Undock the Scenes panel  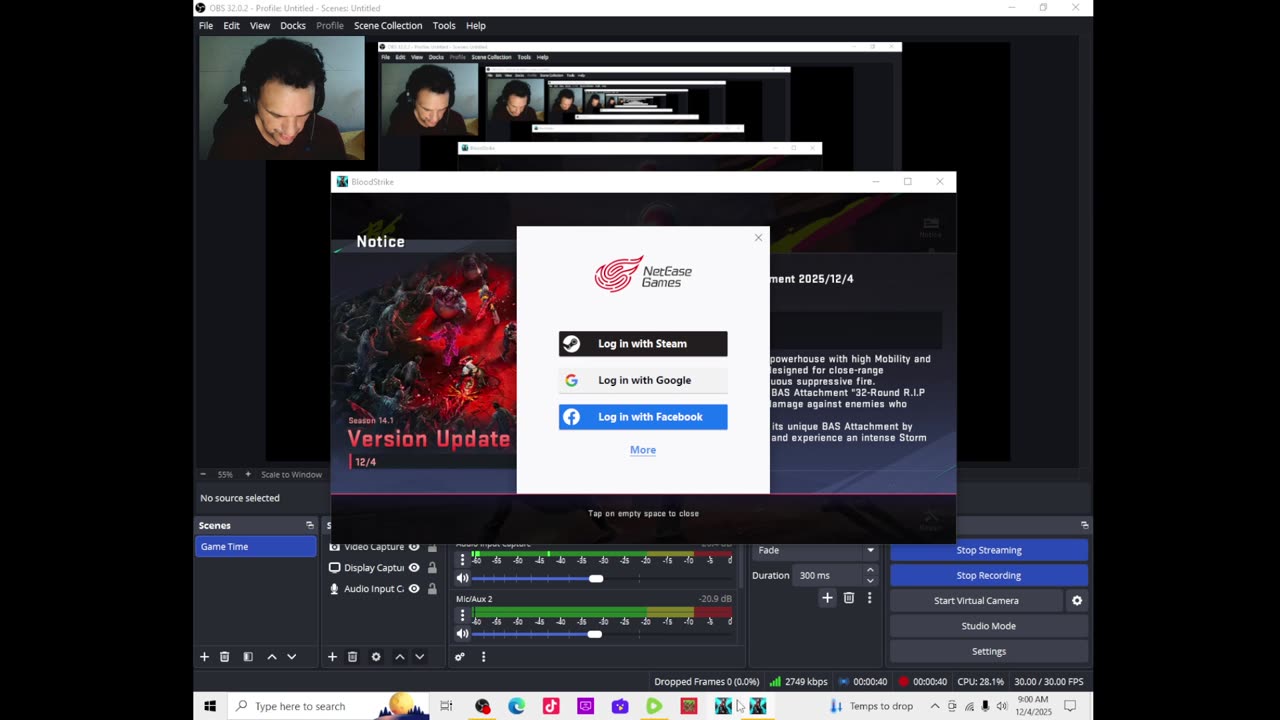click(x=310, y=525)
